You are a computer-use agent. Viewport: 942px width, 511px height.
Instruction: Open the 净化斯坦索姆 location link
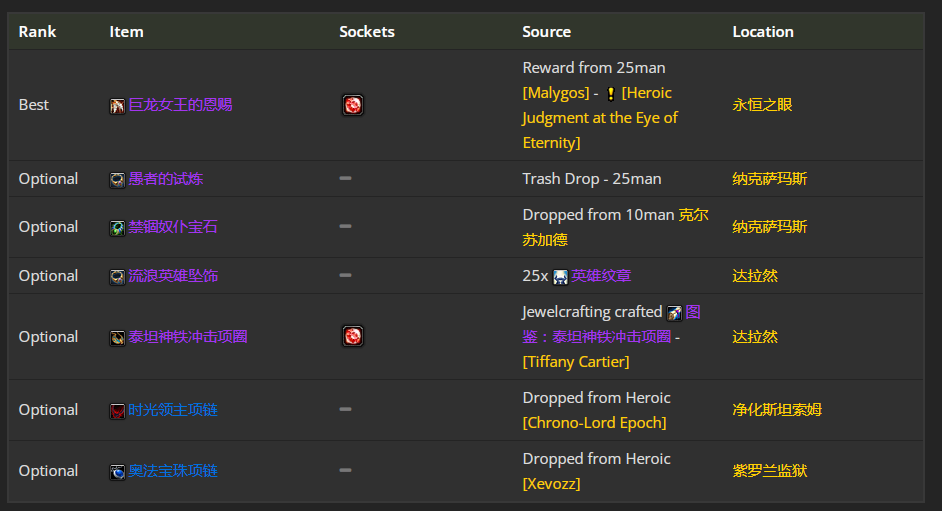777,410
